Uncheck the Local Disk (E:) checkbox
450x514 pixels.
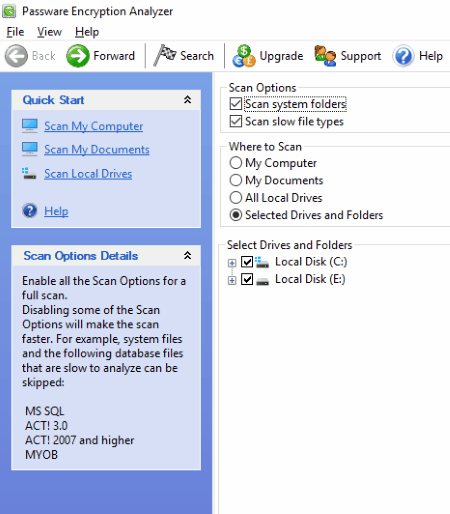click(x=247, y=279)
